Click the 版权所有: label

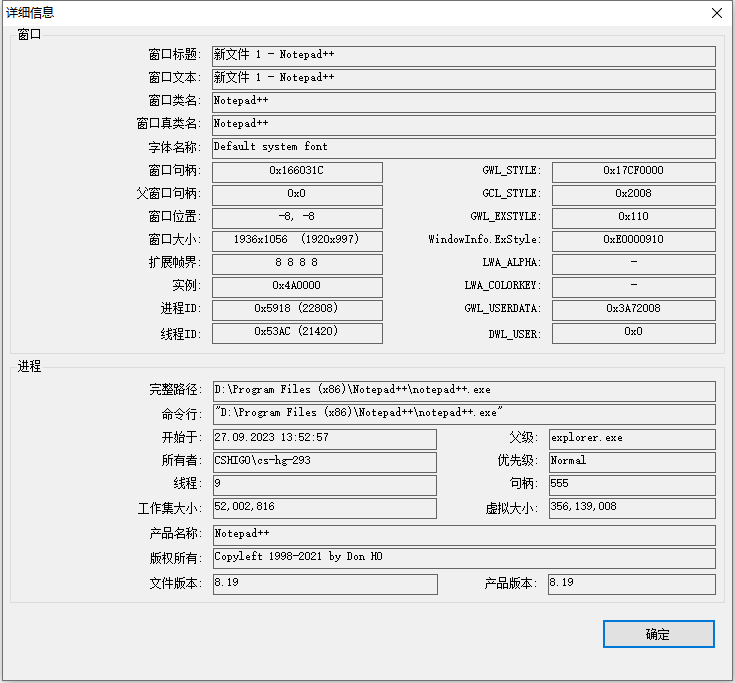click(x=176, y=558)
